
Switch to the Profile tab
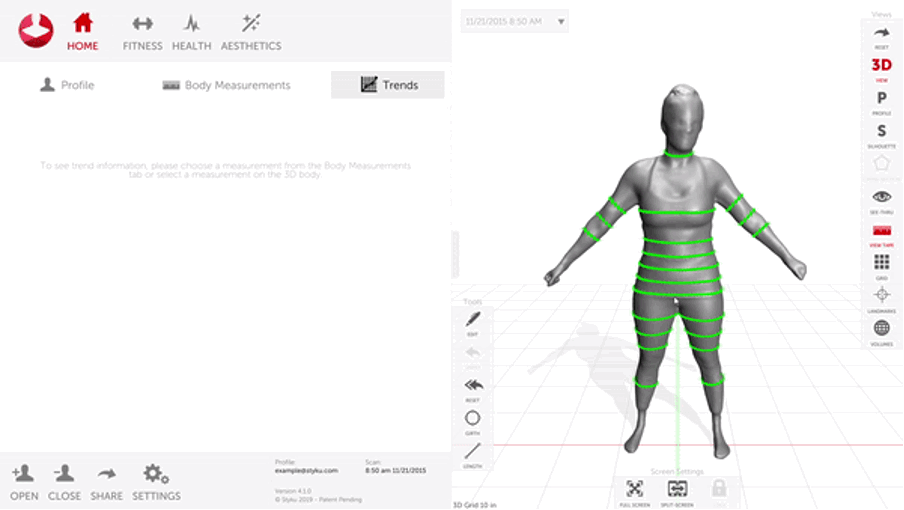click(67, 85)
